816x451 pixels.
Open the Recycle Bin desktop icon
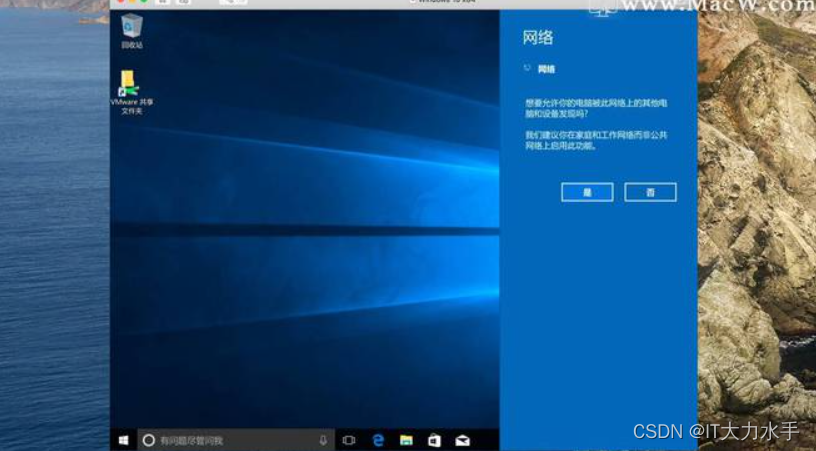pyautogui.click(x=132, y=31)
